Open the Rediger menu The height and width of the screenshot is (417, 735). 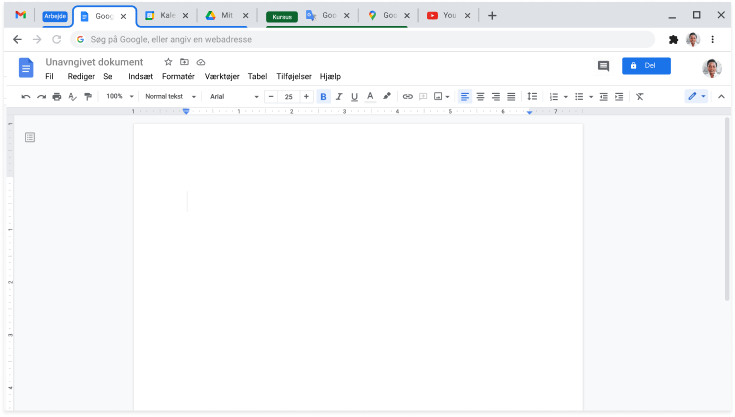tap(81, 76)
